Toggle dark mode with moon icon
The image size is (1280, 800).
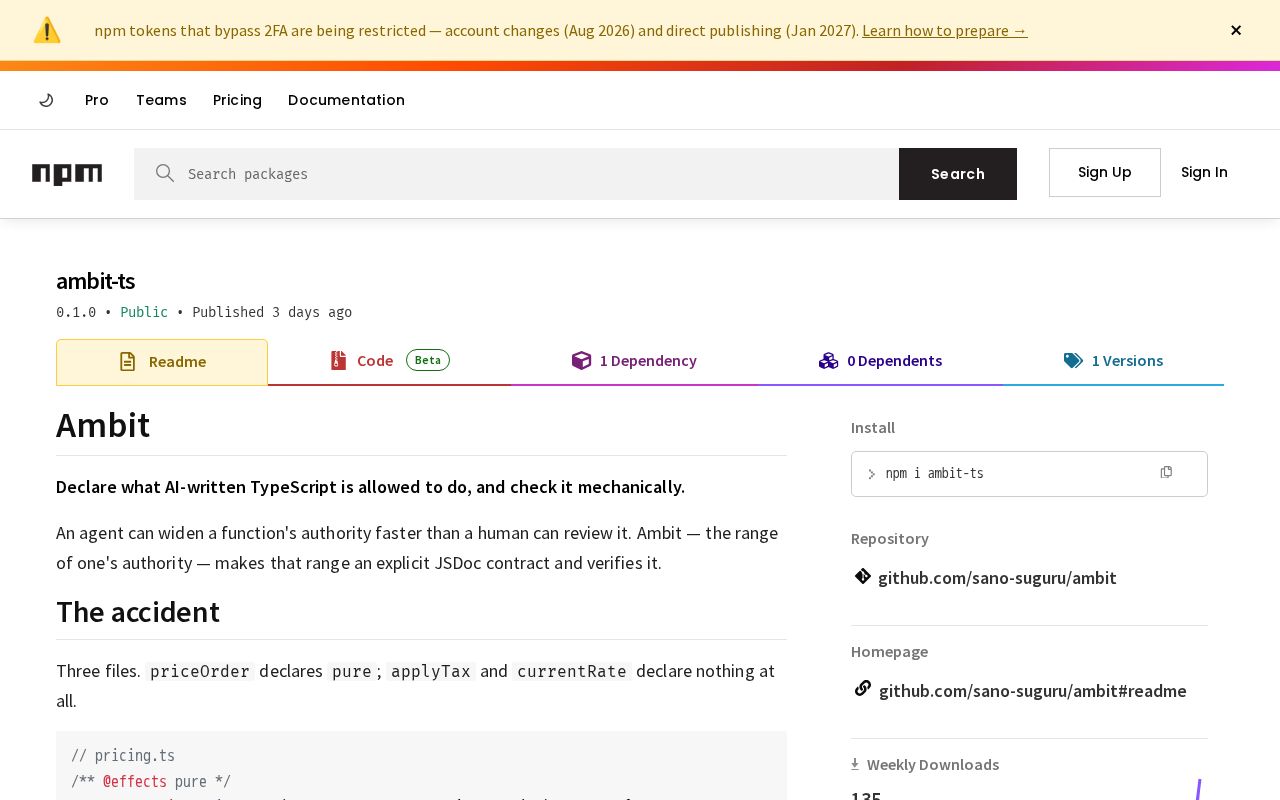tap(46, 100)
